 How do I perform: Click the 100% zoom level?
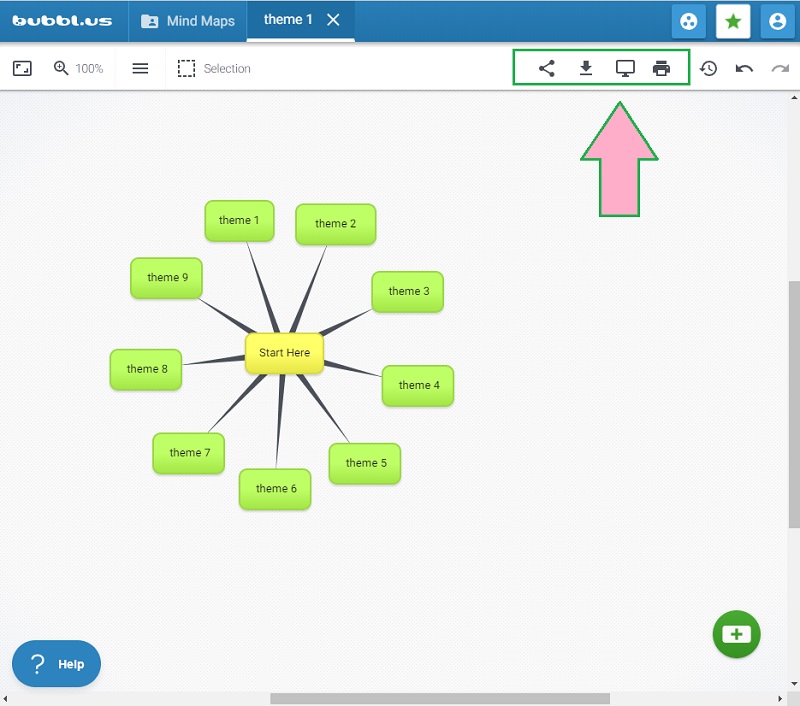click(x=89, y=68)
